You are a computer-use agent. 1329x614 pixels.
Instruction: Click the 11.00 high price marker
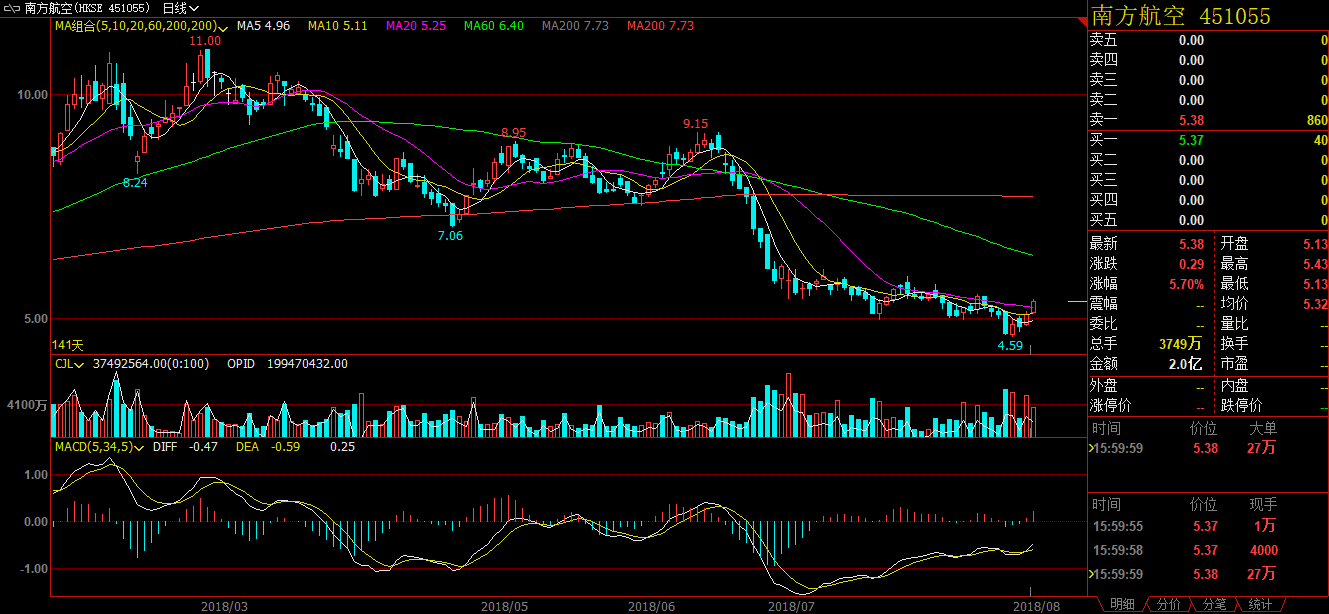[205, 41]
